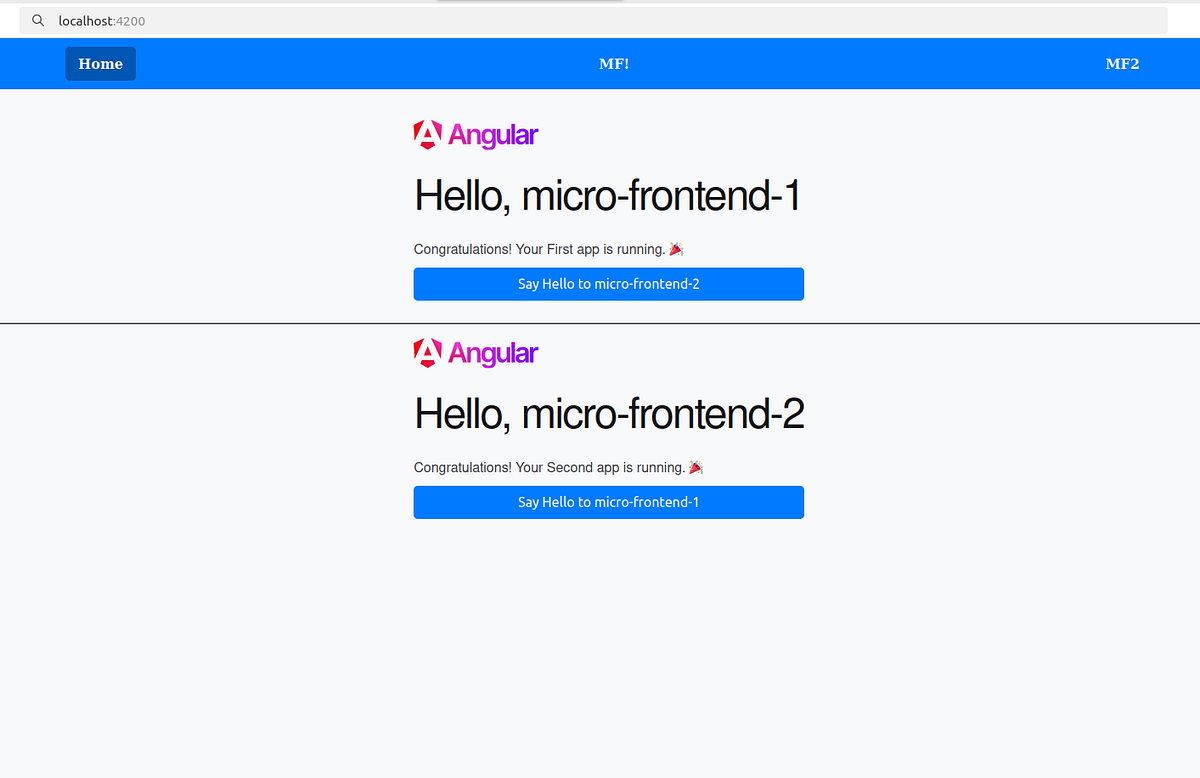Click the divider line between the two micro-frontends
Viewport: 1200px width, 778px height.
click(x=600, y=322)
